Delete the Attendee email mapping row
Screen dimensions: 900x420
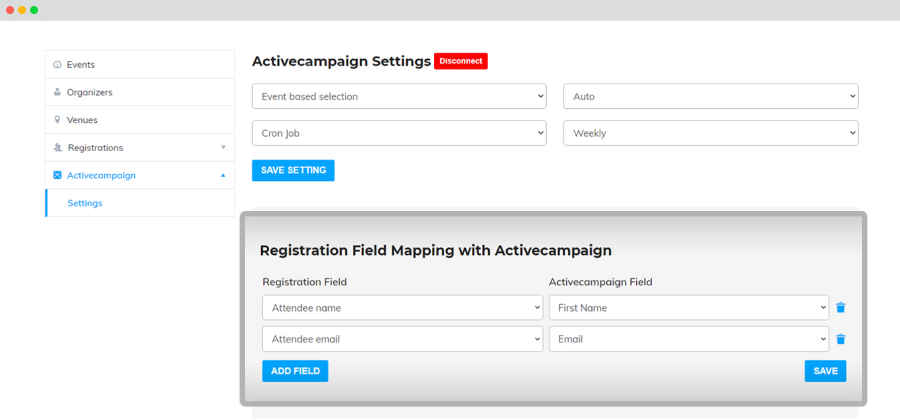tap(841, 339)
